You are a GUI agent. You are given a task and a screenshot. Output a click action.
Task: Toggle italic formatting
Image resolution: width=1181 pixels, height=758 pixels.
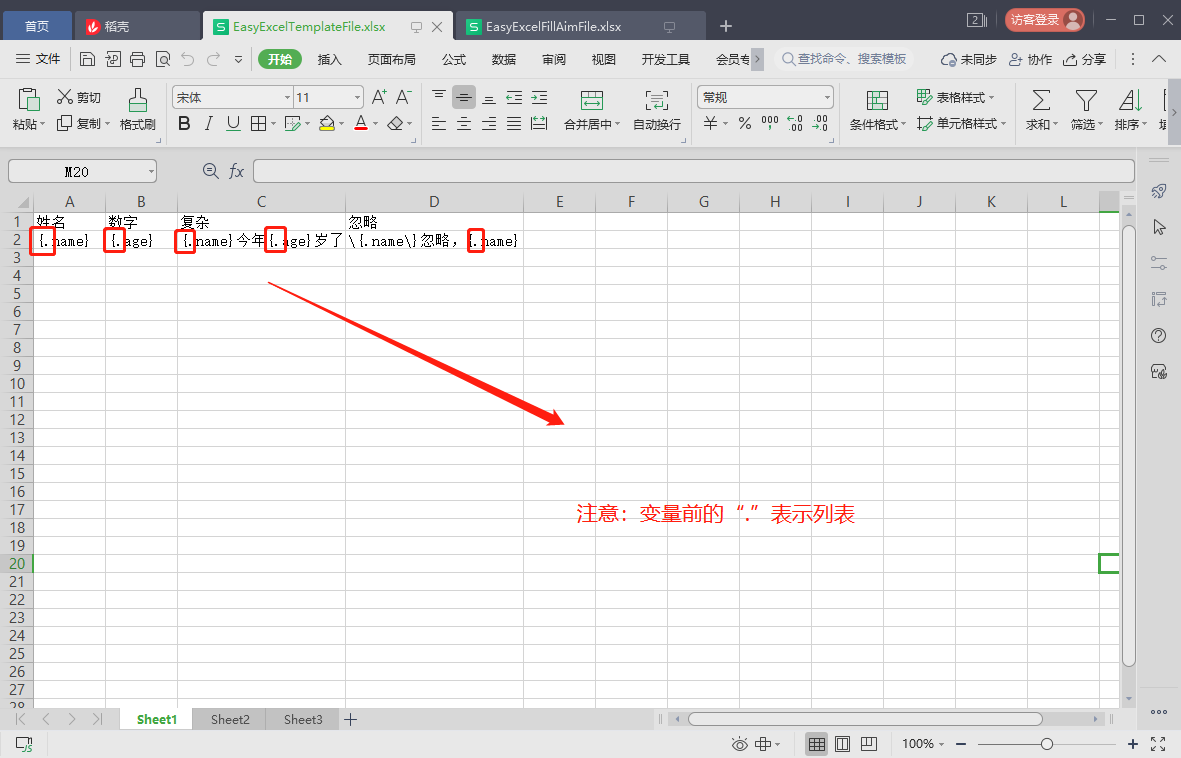click(x=208, y=123)
